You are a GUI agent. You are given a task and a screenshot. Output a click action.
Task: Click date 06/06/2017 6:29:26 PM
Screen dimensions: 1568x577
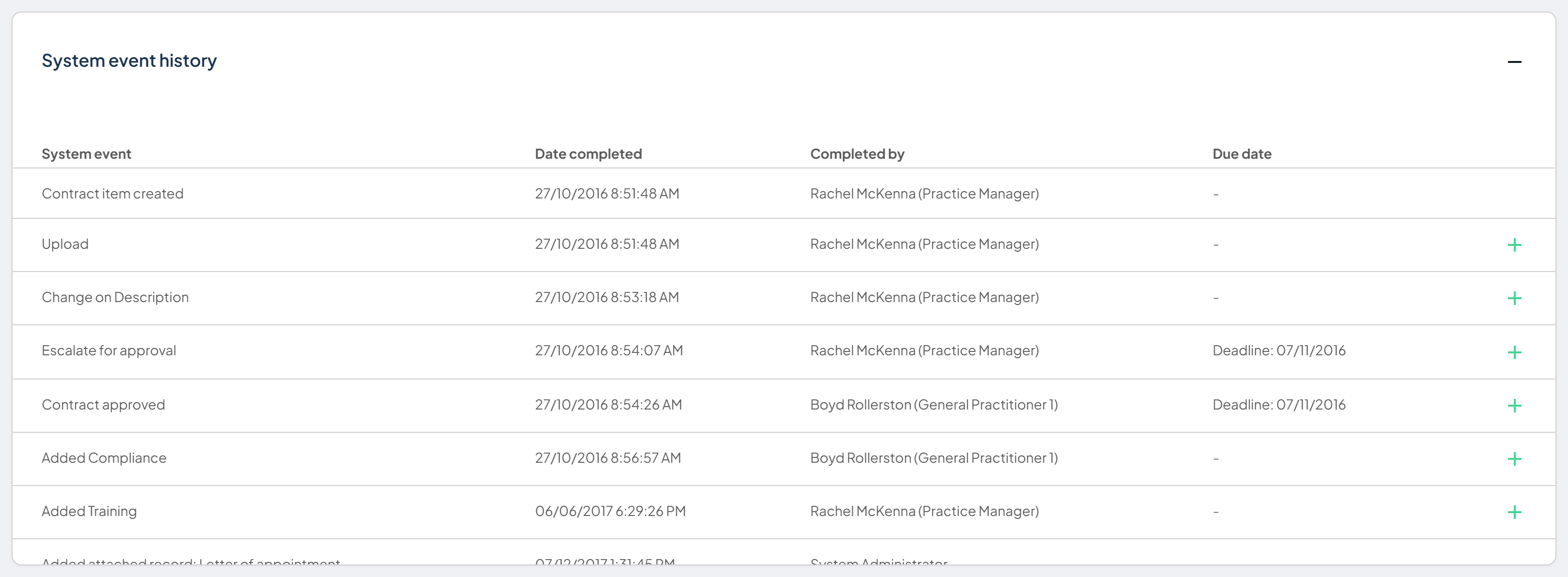pyautogui.click(x=611, y=511)
